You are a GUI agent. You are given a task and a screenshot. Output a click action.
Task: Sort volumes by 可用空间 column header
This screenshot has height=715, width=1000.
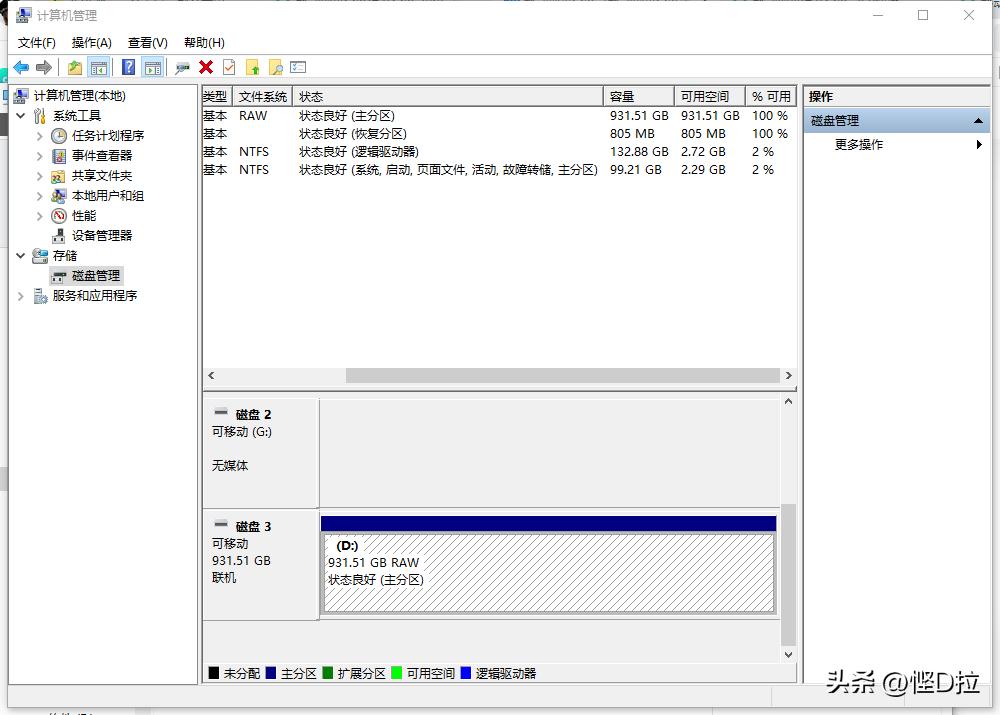point(705,97)
